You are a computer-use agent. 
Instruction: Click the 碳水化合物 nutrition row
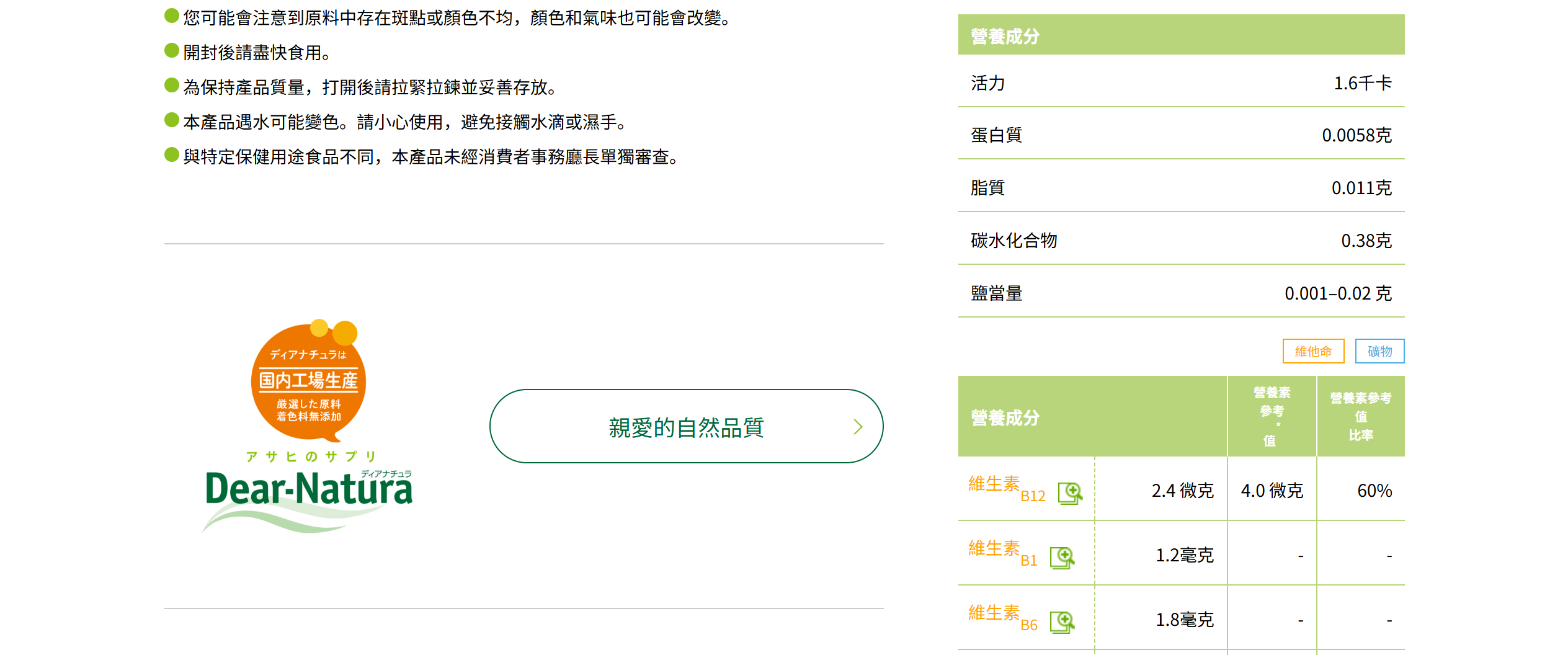[x=1180, y=240]
